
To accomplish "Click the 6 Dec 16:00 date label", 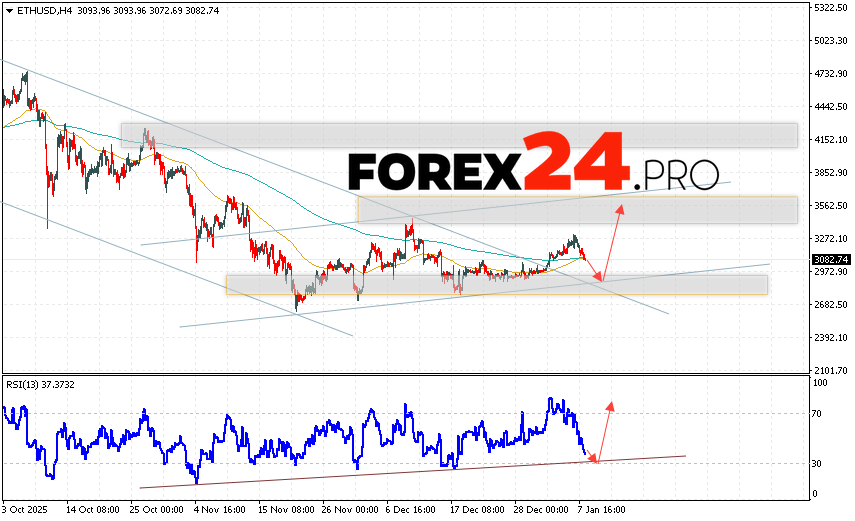I will pos(408,509).
